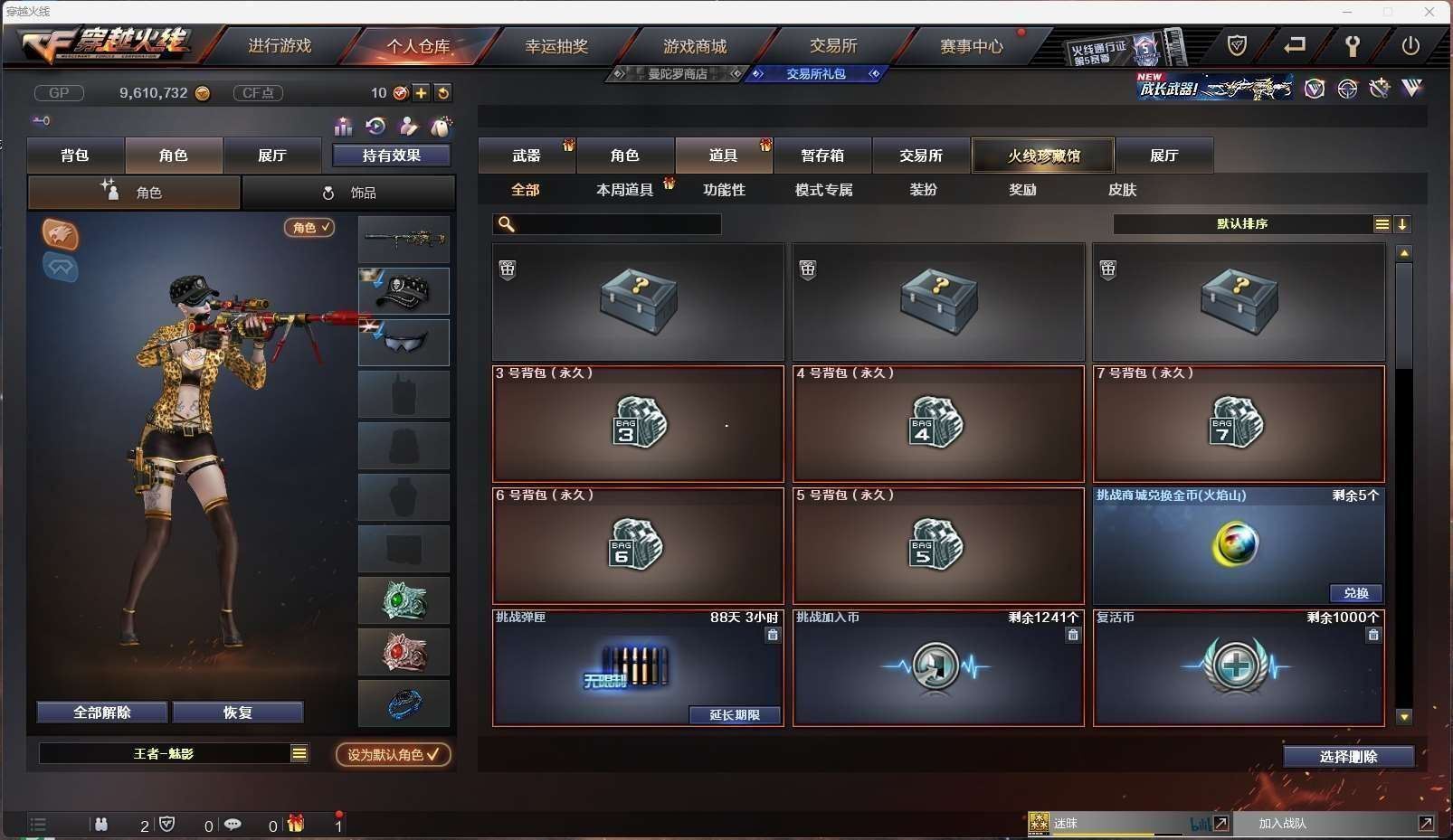1453x840 pixels.
Task: Click the refresh icon beside CF points
Action: click(x=442, y=92)
